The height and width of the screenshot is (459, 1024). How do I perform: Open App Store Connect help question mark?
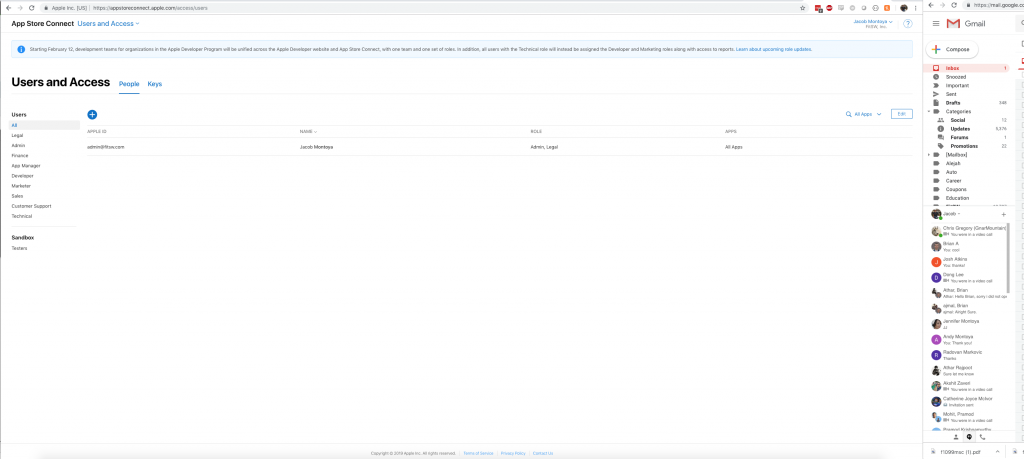click(907, 24)
